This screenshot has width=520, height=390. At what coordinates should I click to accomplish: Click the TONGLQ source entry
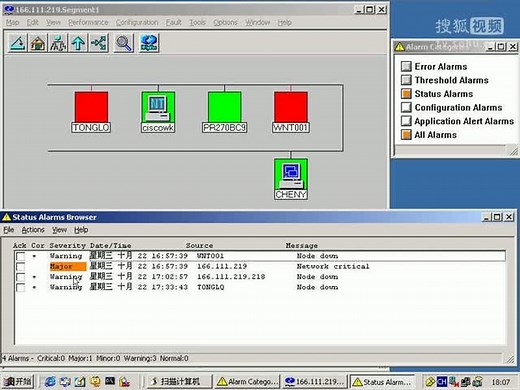(x=210, y=287)
